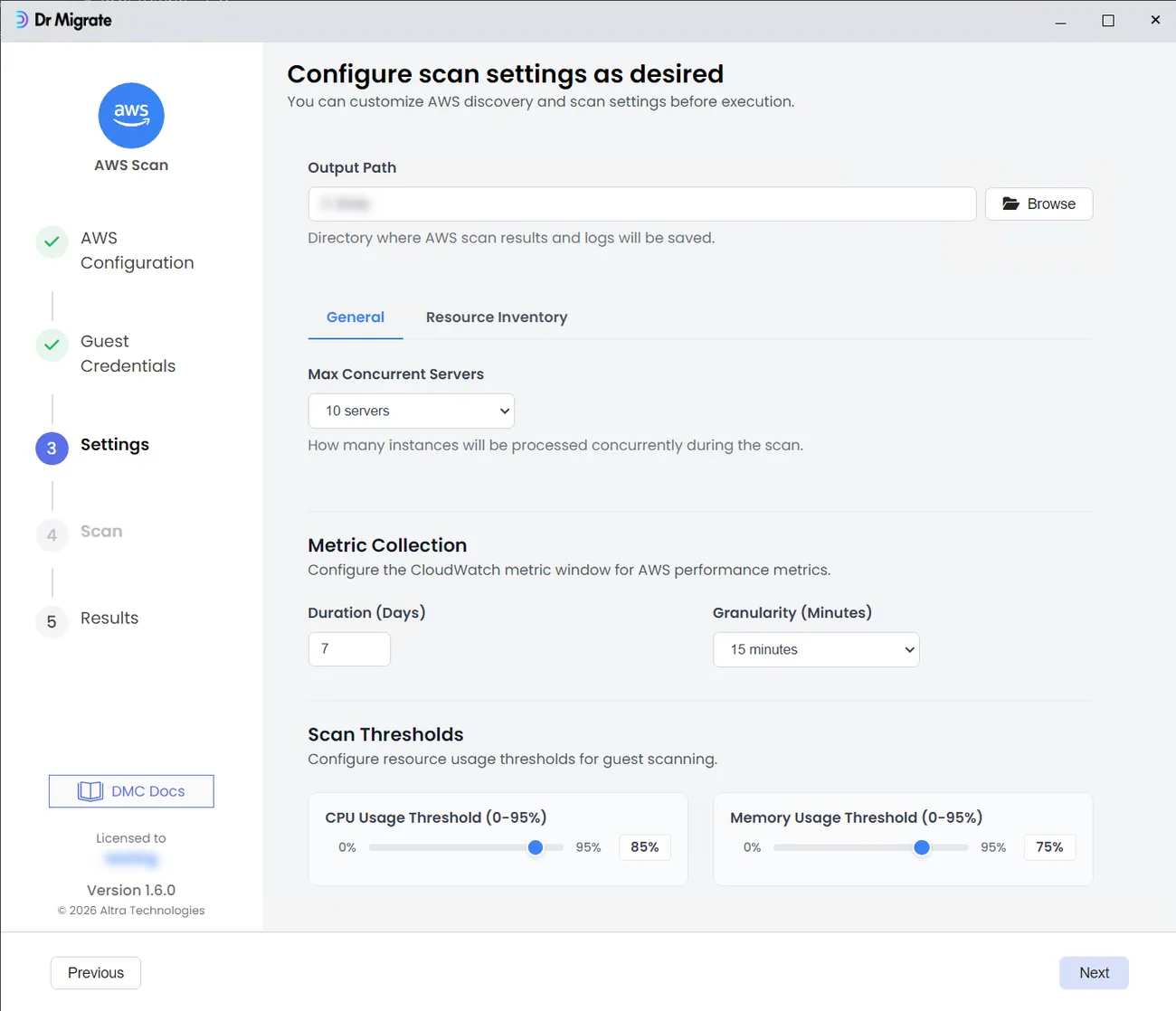Select the Scan step label
The image size is (1176, 1011).
pos(101,531)
